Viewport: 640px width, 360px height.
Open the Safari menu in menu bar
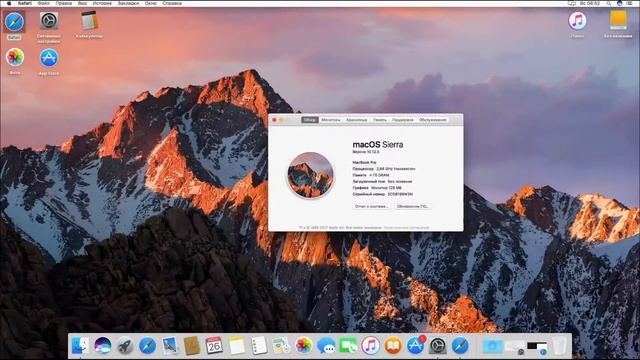25,3
